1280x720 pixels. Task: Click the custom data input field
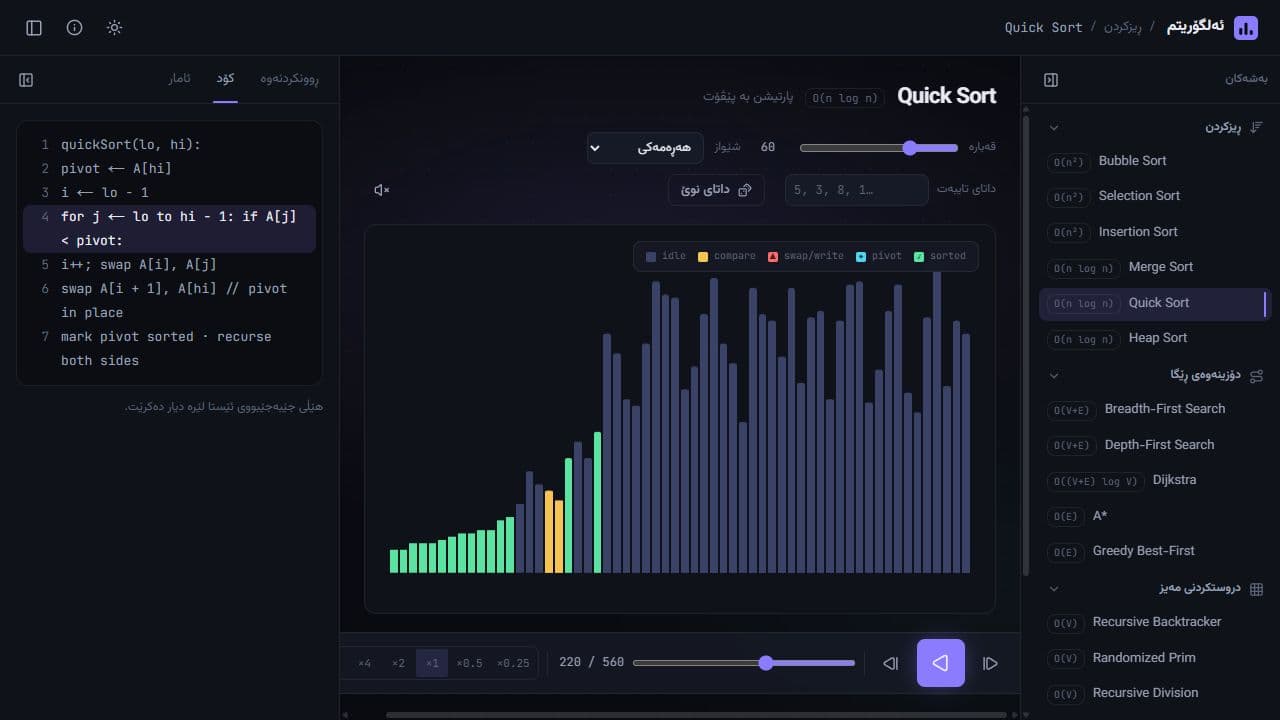tap(857, 190)
